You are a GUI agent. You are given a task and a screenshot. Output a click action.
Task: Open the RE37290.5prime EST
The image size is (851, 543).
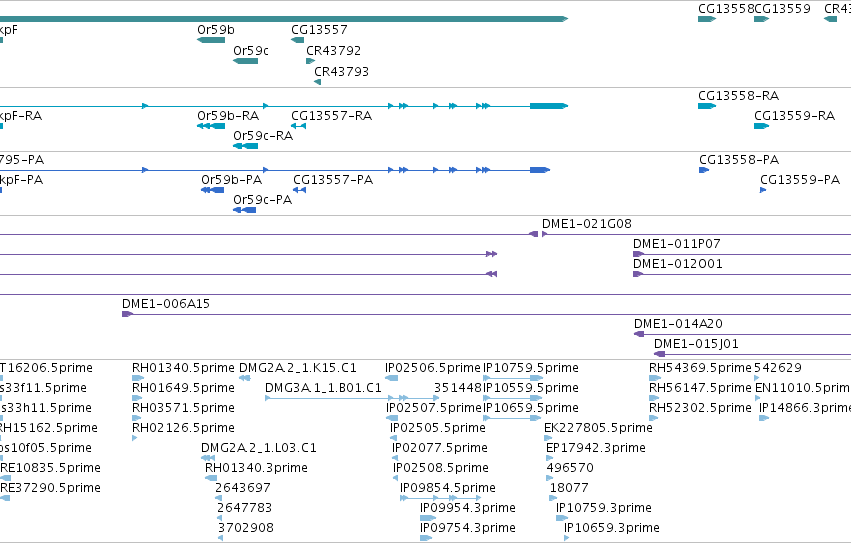click(x=5, y=498)
